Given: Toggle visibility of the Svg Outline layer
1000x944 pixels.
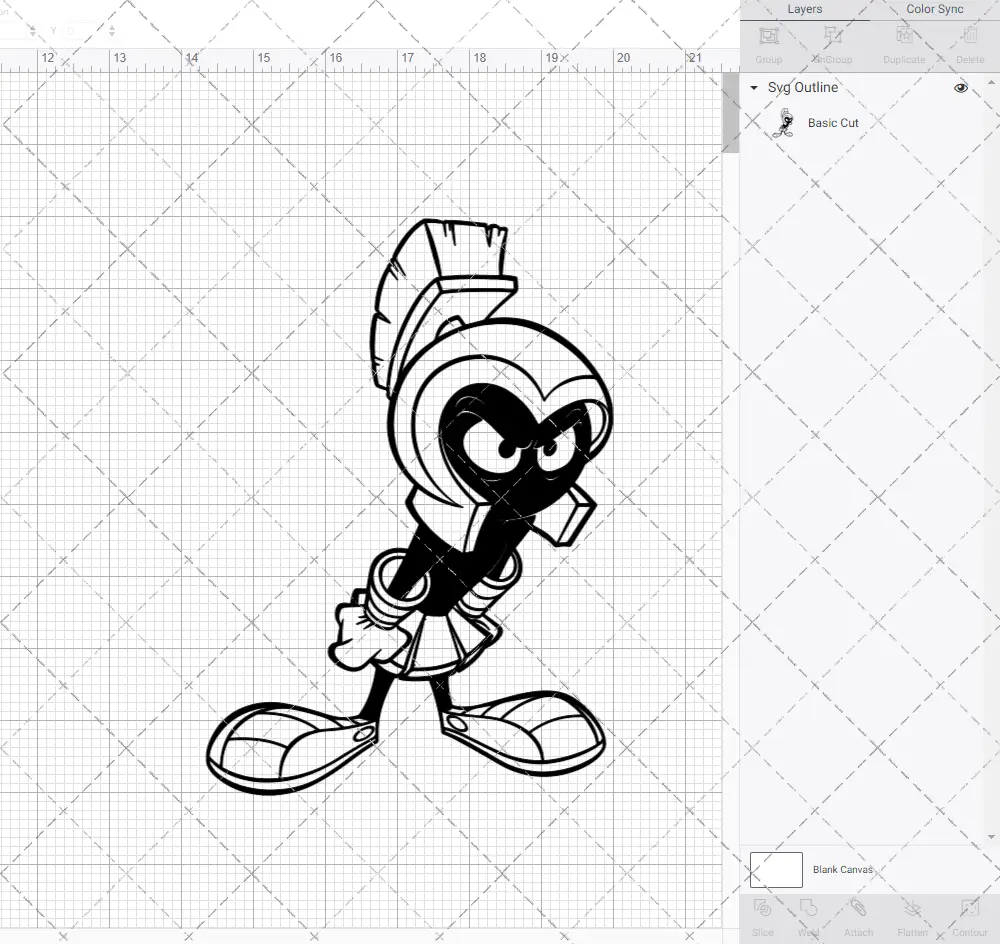Looking at the screenshot, I should pos(960,88).
